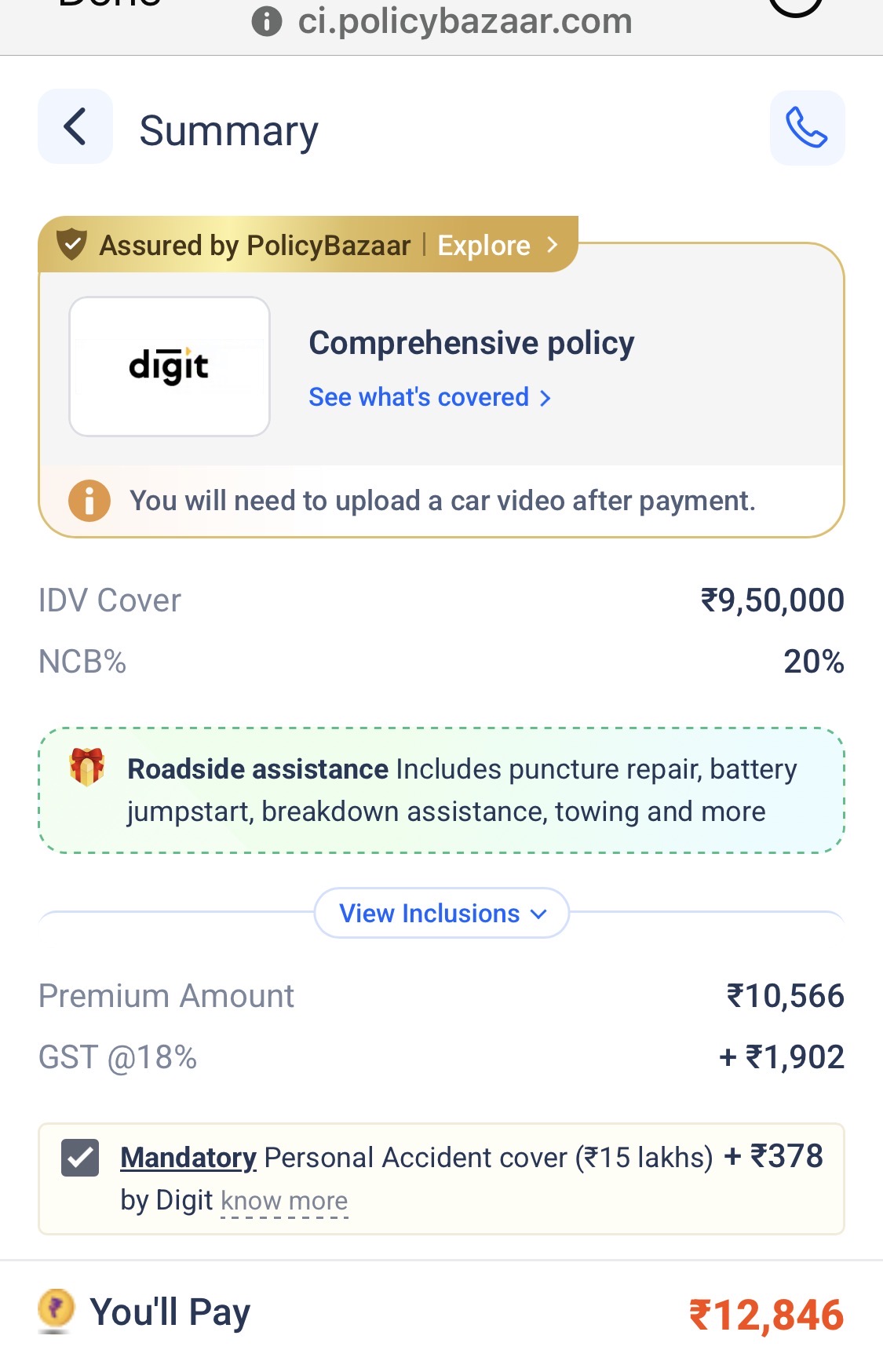The height and width of the screenshot is (1372, 883).
Task: Tap the Assured by PolicyBazaar label
Action: coord(255,246)
